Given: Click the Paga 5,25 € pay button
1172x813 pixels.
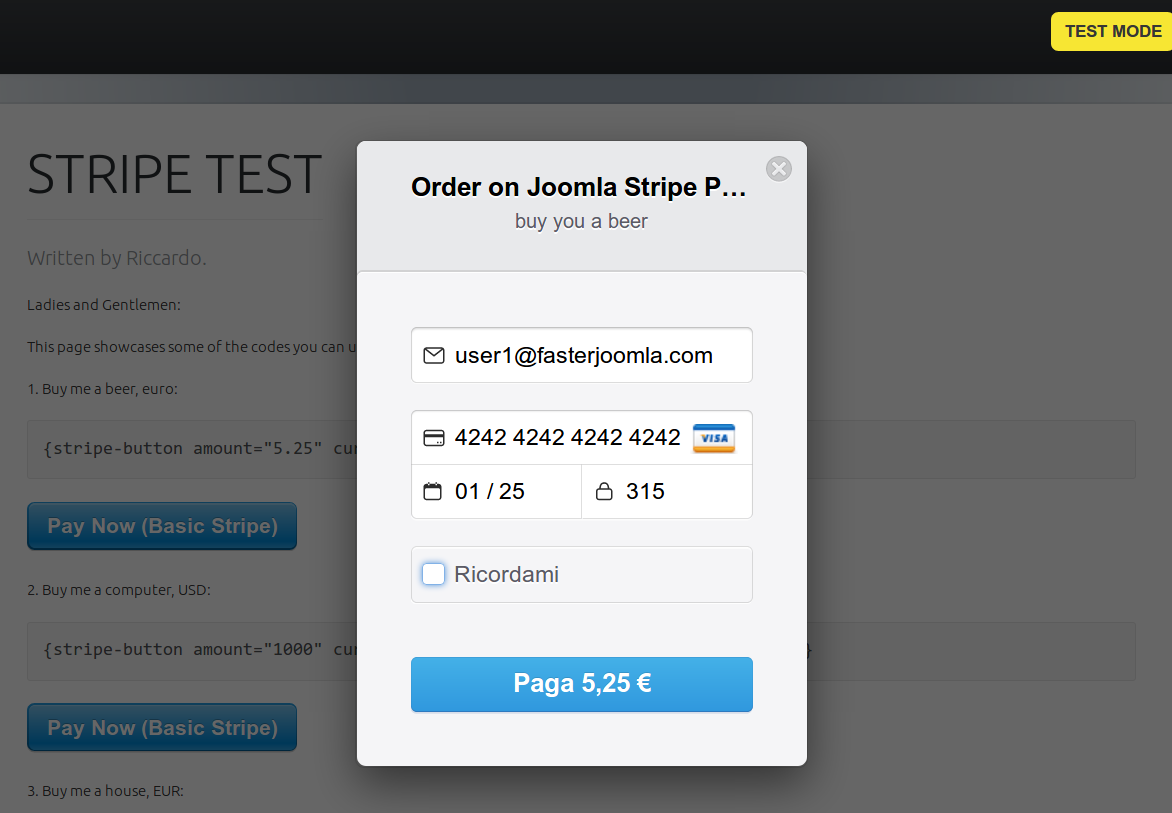Looking at the screenshot, I should coord(582,684).
